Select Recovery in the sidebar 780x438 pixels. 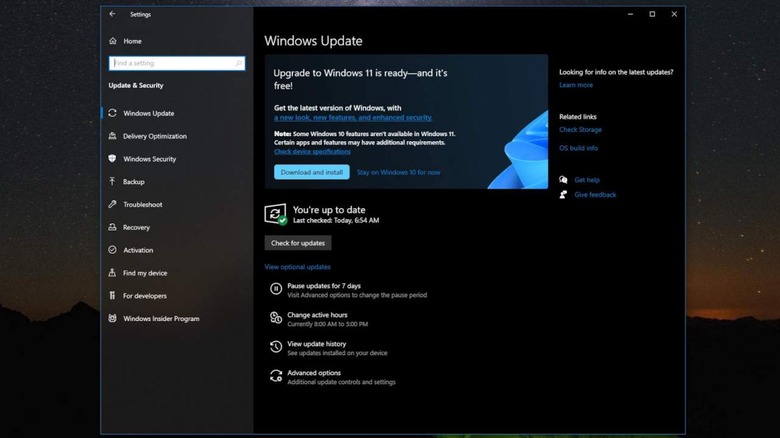[x=136, y=228]
